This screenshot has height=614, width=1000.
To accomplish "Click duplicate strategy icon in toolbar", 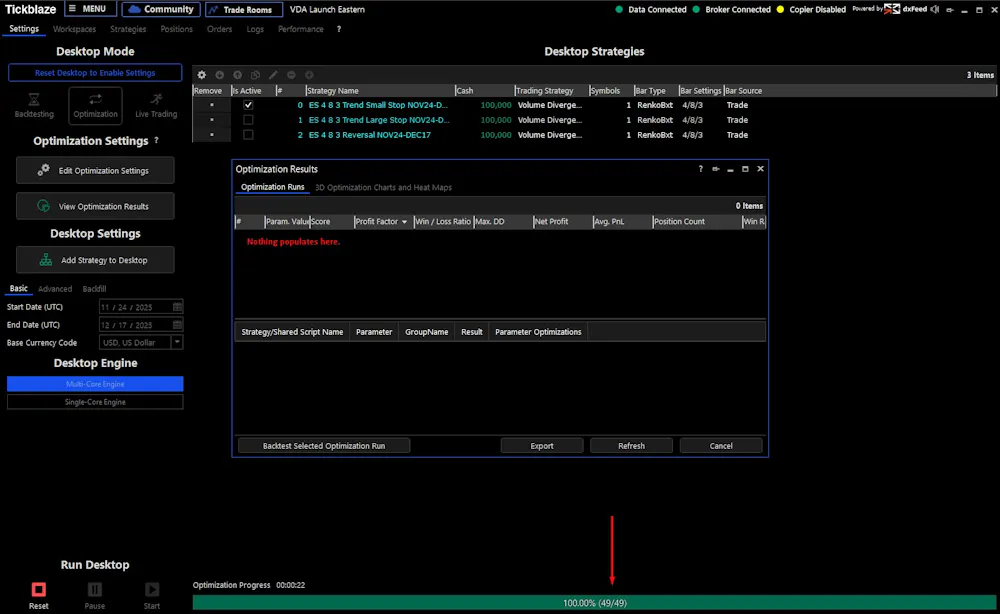I will tap(255, 75).
